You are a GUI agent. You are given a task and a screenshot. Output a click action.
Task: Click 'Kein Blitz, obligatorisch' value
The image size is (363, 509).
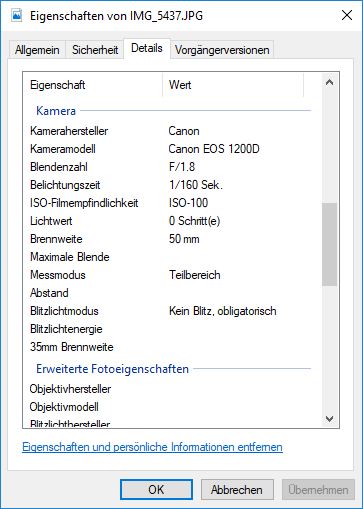click(223, 311)
